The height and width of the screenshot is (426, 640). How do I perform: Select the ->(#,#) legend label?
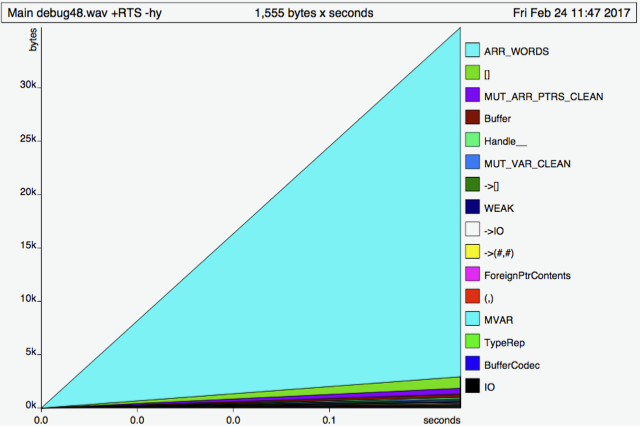tap(499, 253)
